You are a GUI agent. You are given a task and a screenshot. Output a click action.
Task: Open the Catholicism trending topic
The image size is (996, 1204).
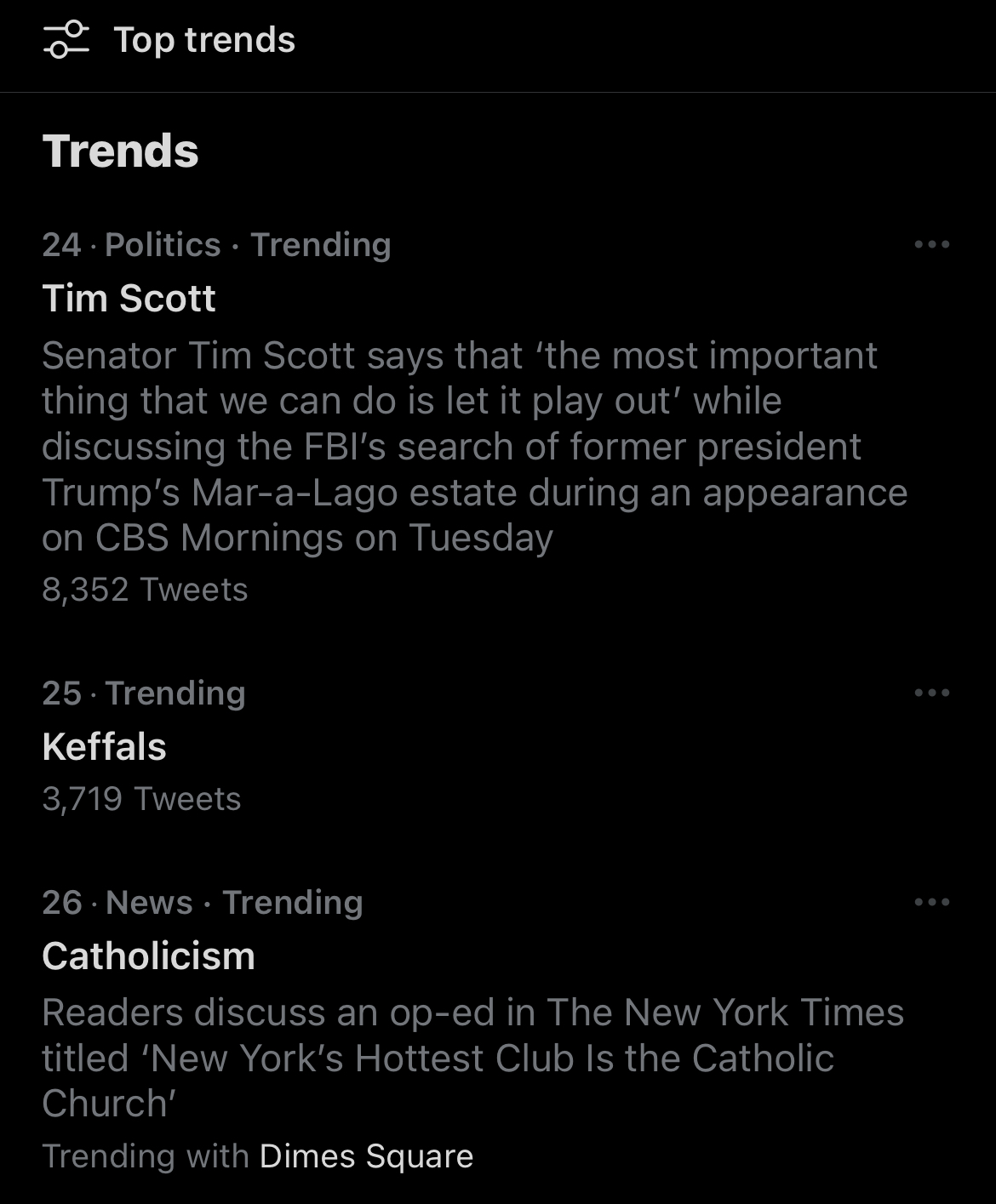148,956
